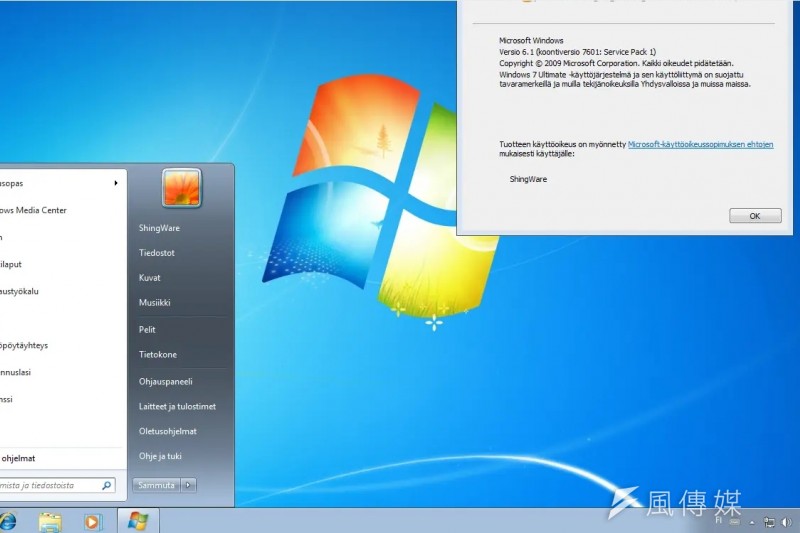Open Tietokone in Start menu
800x533 pixels.
click(x=158, y=354)
